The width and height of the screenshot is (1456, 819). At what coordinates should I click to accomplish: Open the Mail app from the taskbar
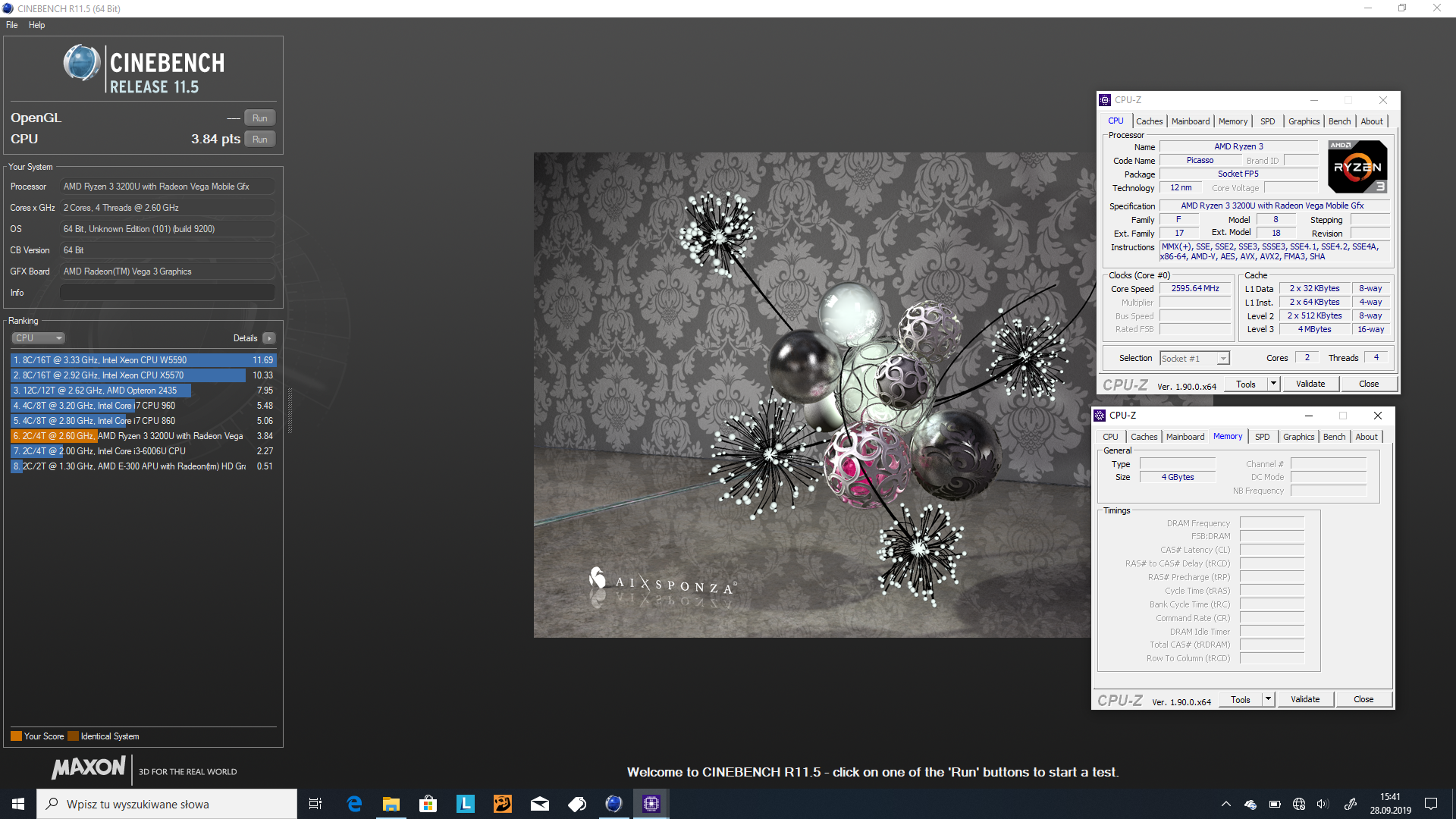coord(539,804)
